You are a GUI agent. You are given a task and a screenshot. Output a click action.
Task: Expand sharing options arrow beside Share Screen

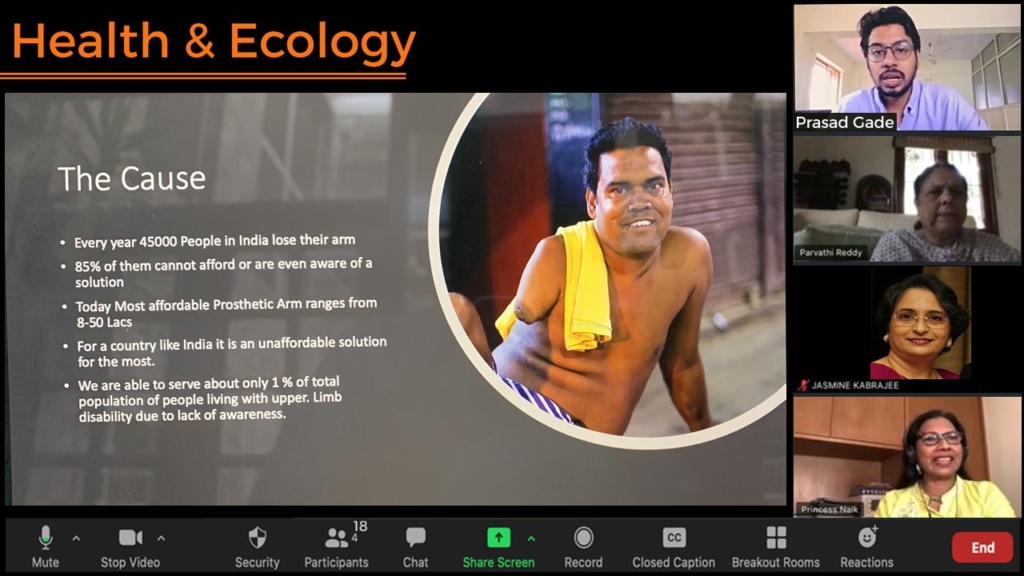(531, 538)
